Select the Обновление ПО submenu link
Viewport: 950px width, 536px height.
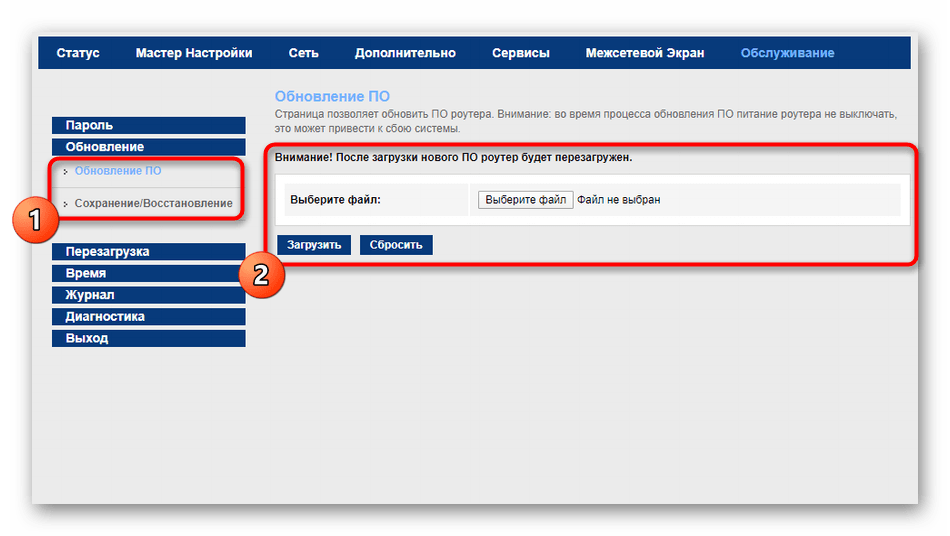point(118,171)
